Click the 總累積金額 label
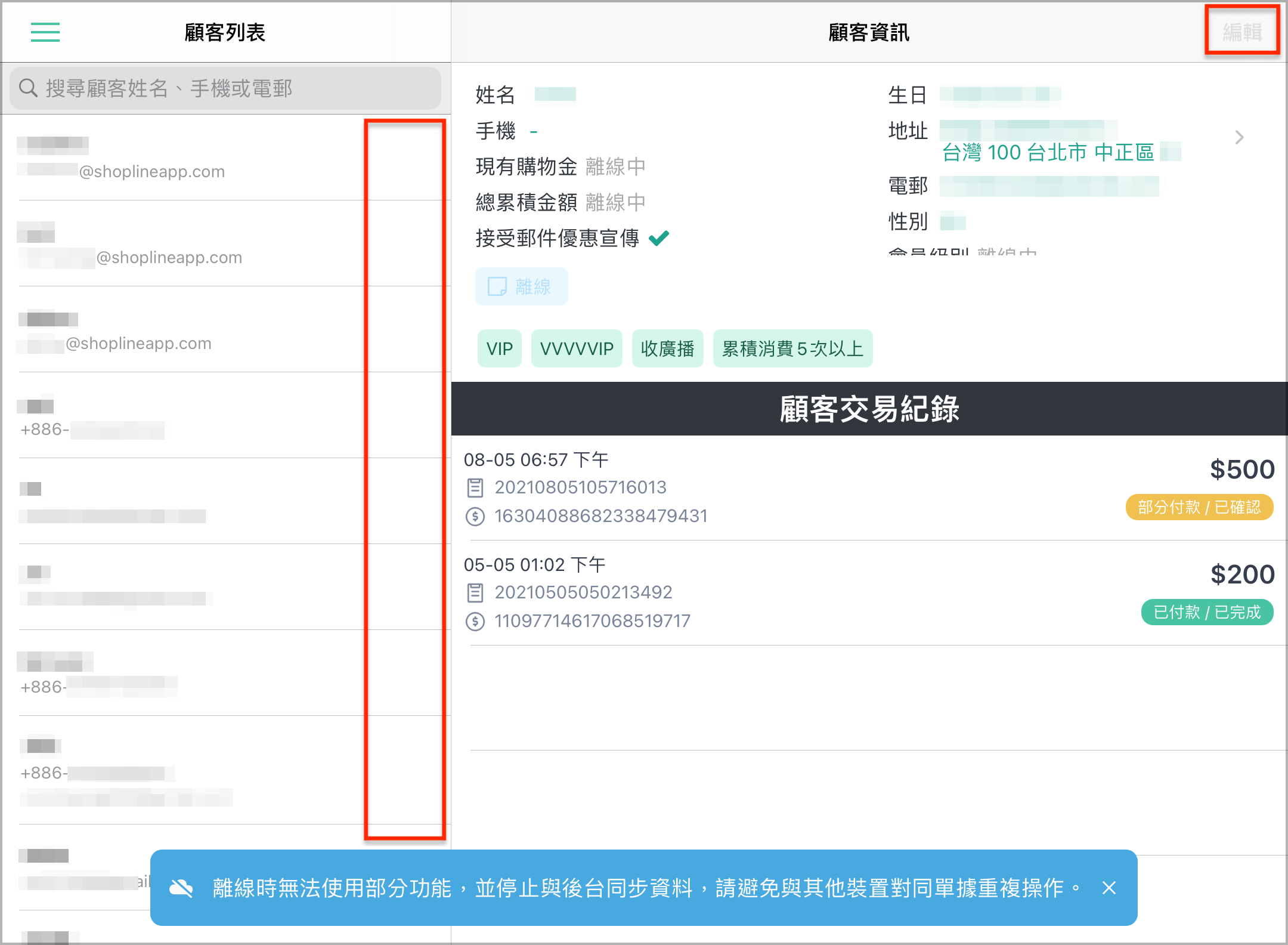1288x945 pixels. coord(527,202)
